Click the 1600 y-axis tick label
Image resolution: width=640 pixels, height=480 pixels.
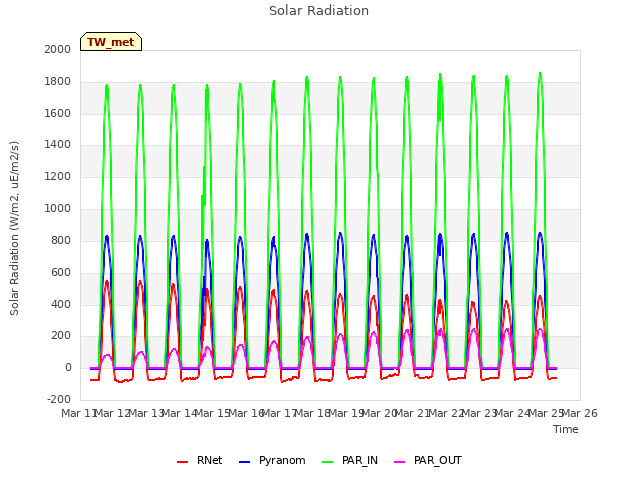coord(58,113)
